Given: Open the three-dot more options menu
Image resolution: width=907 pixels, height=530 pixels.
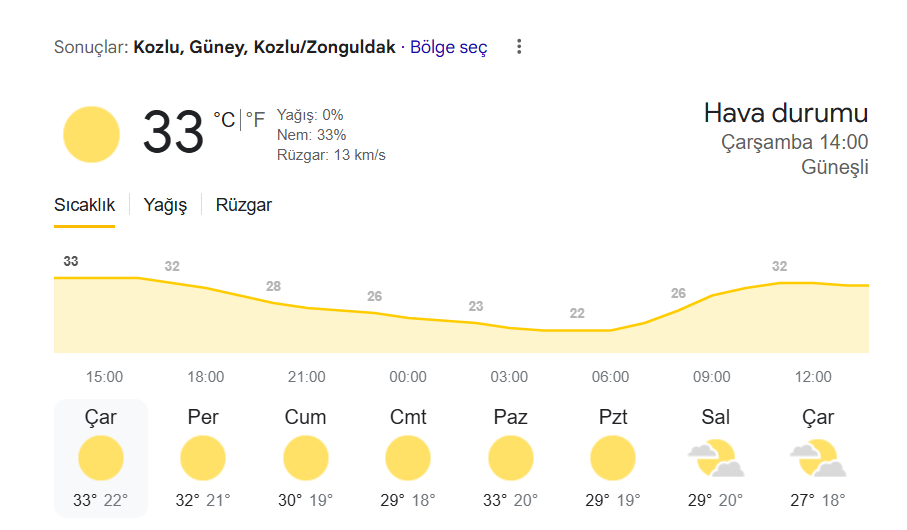Looking at the screenshot, I should pos(519,47).
